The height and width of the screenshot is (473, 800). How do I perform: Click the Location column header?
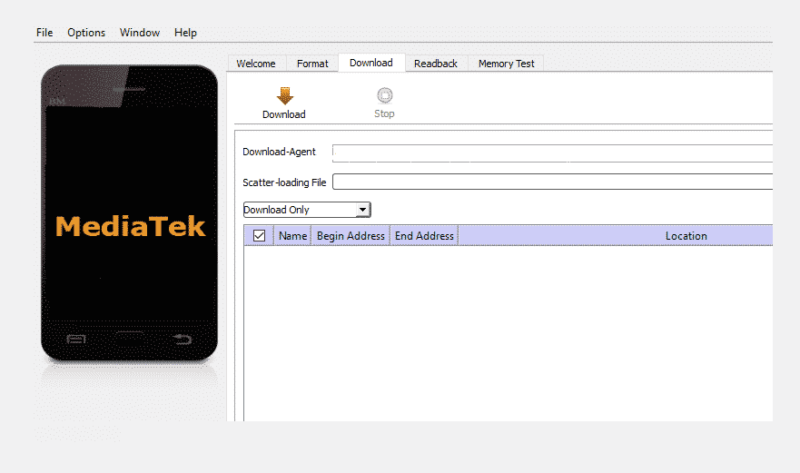click(x=615, y=236)
